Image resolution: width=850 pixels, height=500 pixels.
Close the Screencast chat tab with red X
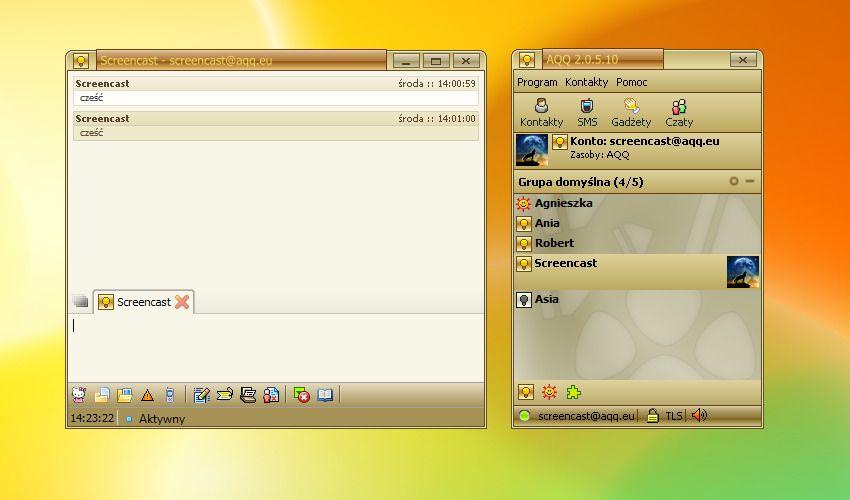pos(182,302)
